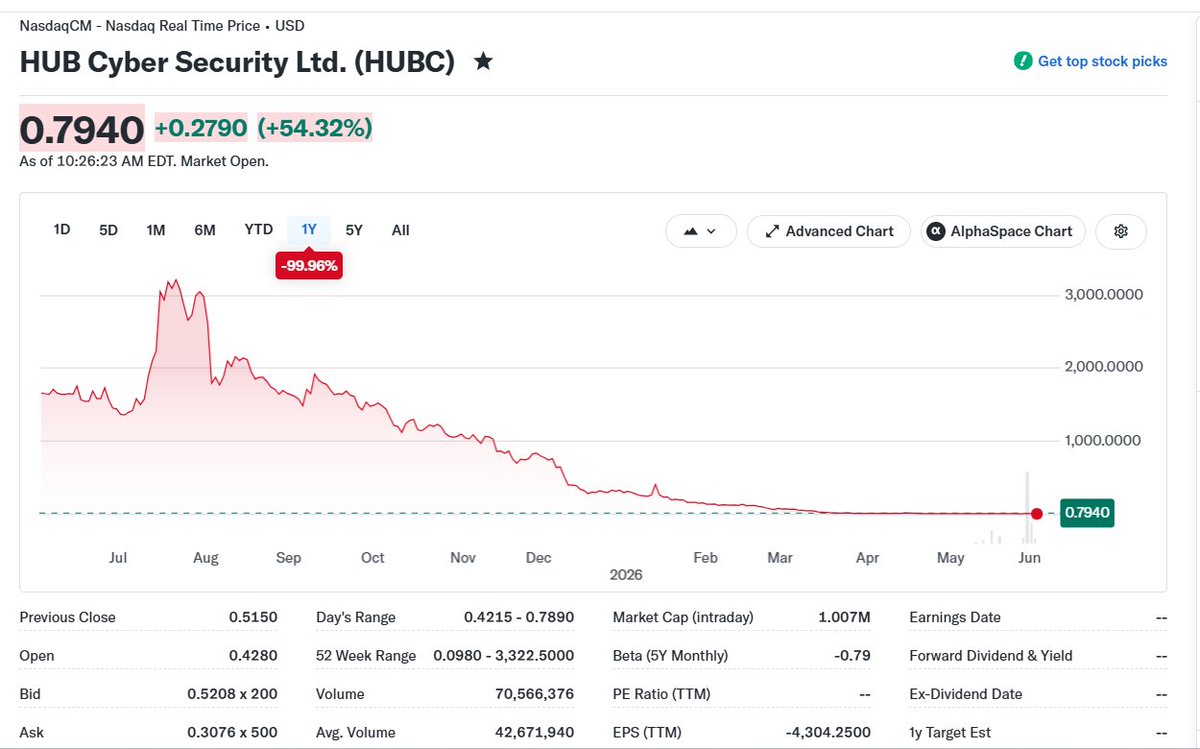Open the Advanced Chart
The width and height of the screenshot is (1200, 749).
coord(829,231)
